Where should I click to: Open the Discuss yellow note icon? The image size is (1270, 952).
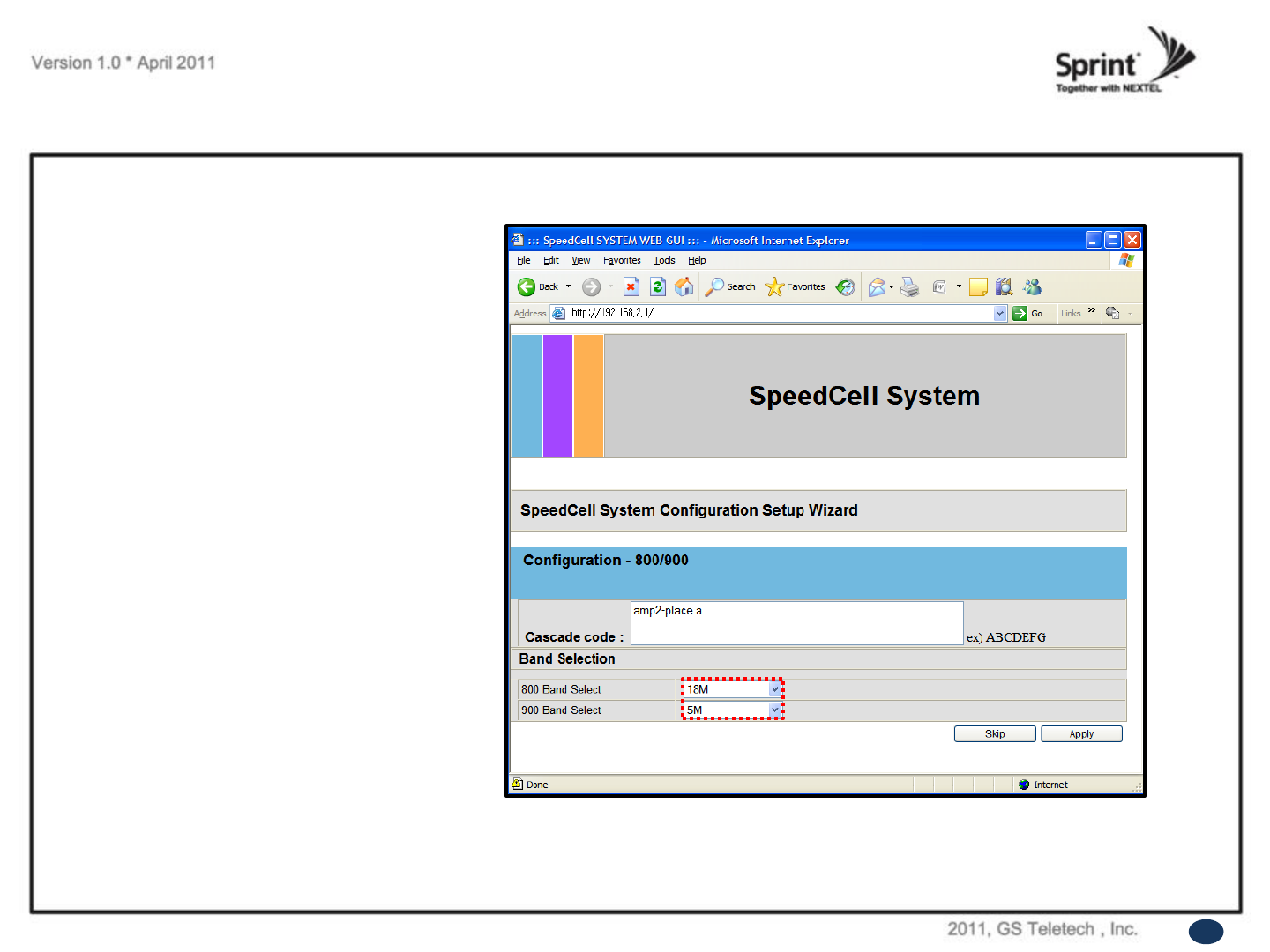(978, 286)
